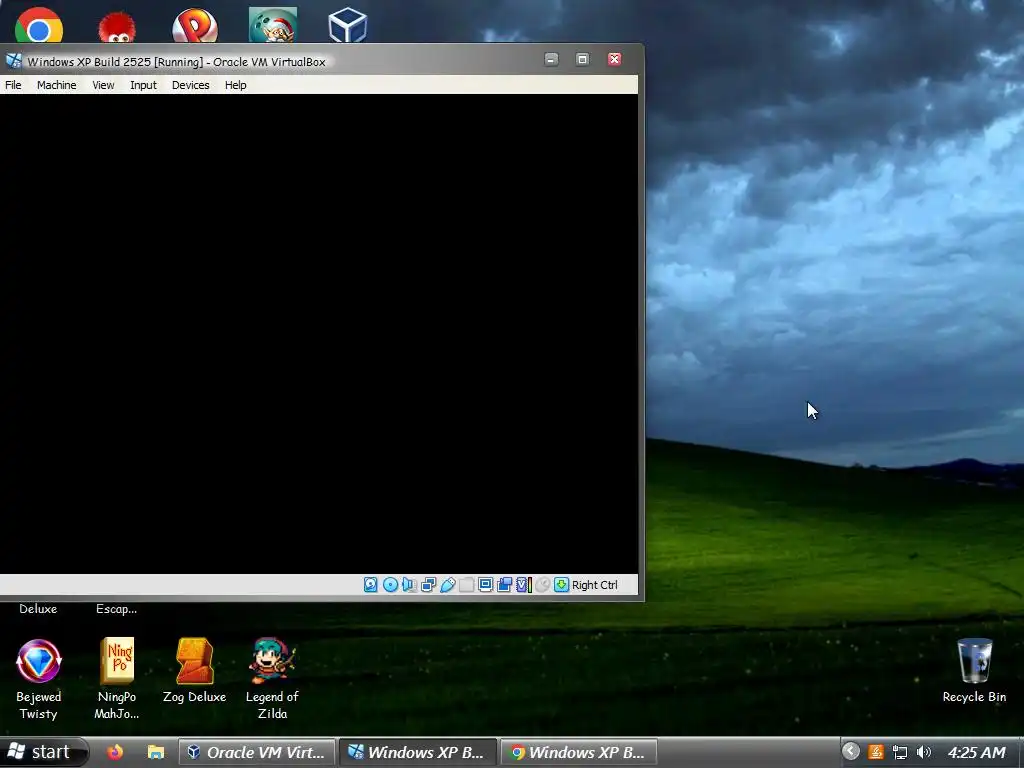Click the Start button

(43, 752)
